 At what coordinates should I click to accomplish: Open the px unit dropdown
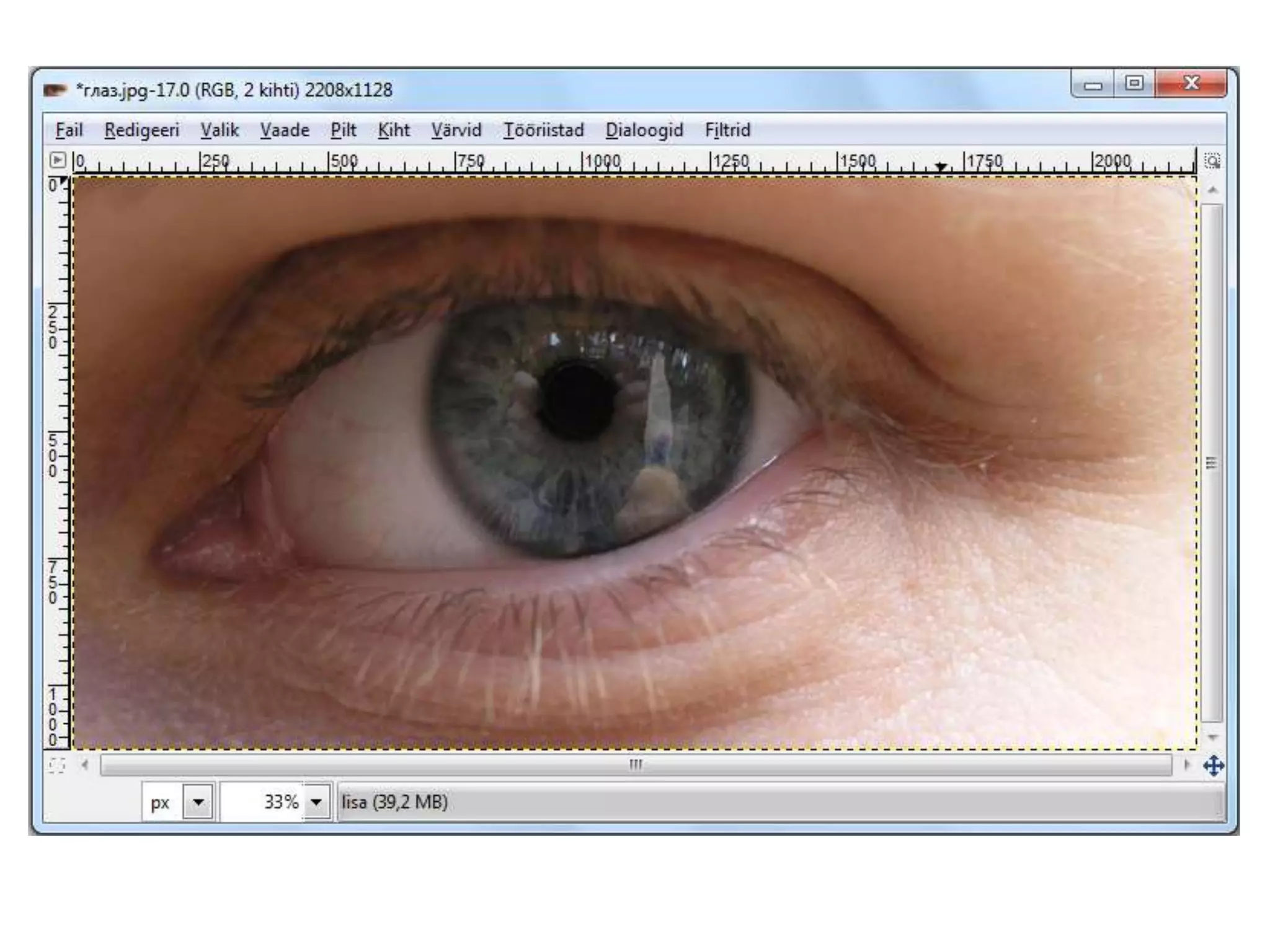point(198,802)
